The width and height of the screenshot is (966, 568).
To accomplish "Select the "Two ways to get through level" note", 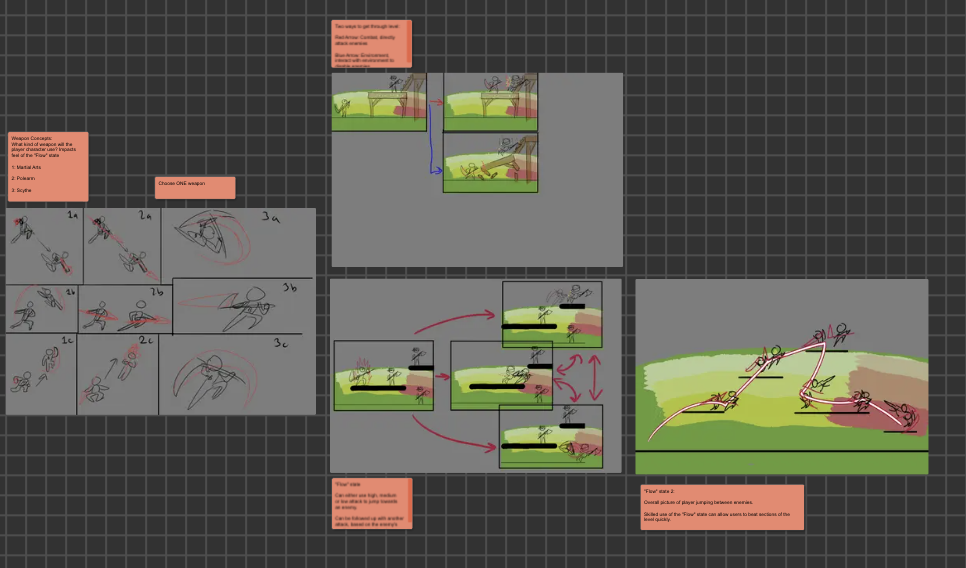I will click(371, 44).
